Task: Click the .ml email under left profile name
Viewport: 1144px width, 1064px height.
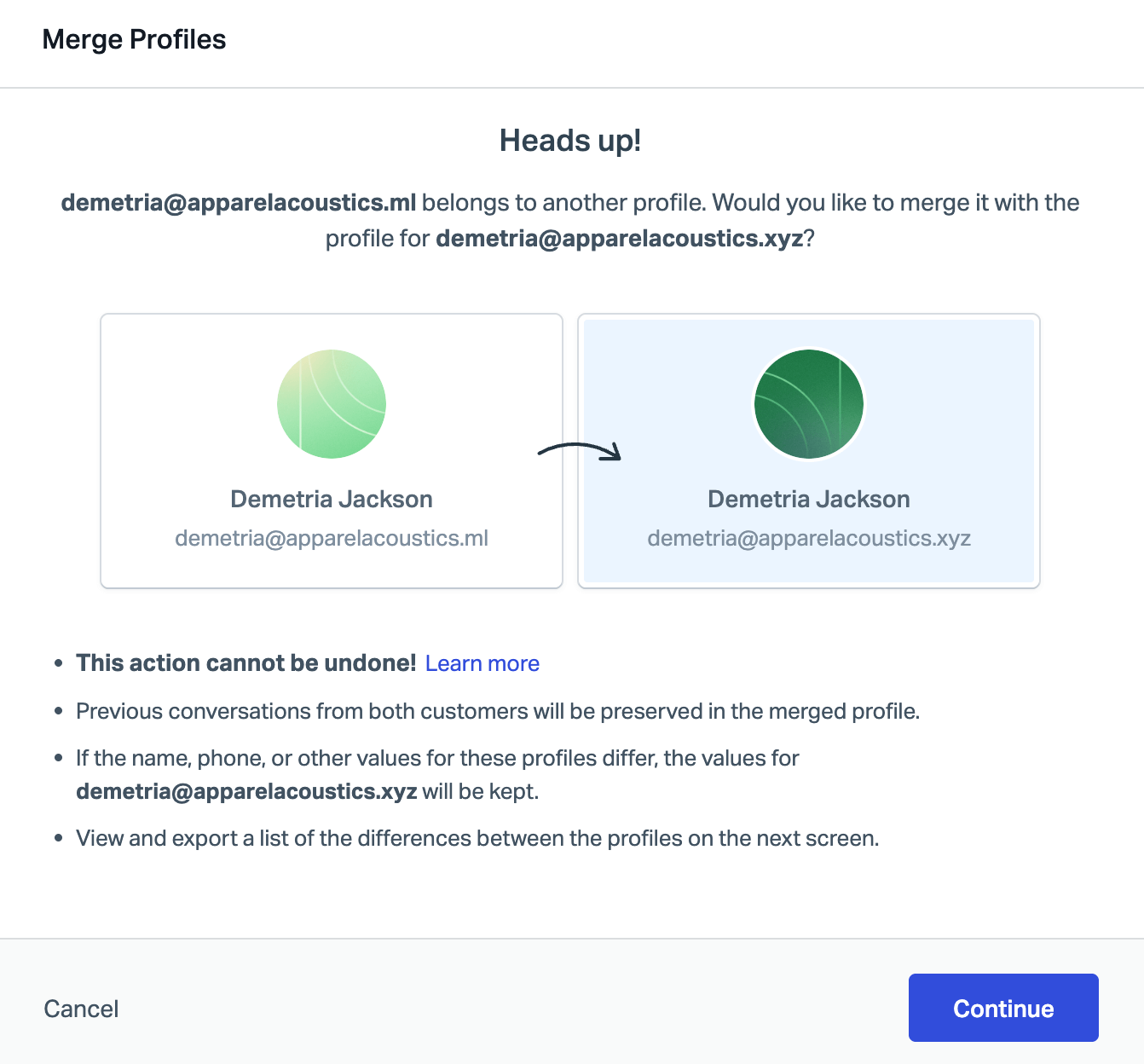Action: (x=332, y=538)
